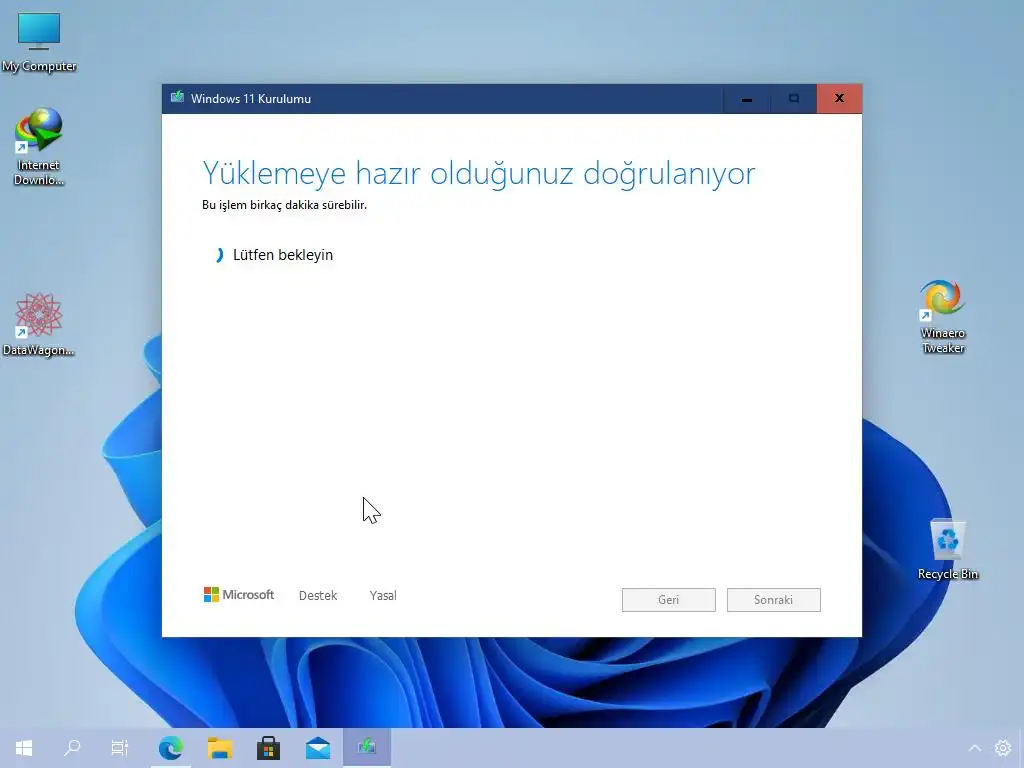
Task: Show hidden system tray icons
Action: (974, 748)
